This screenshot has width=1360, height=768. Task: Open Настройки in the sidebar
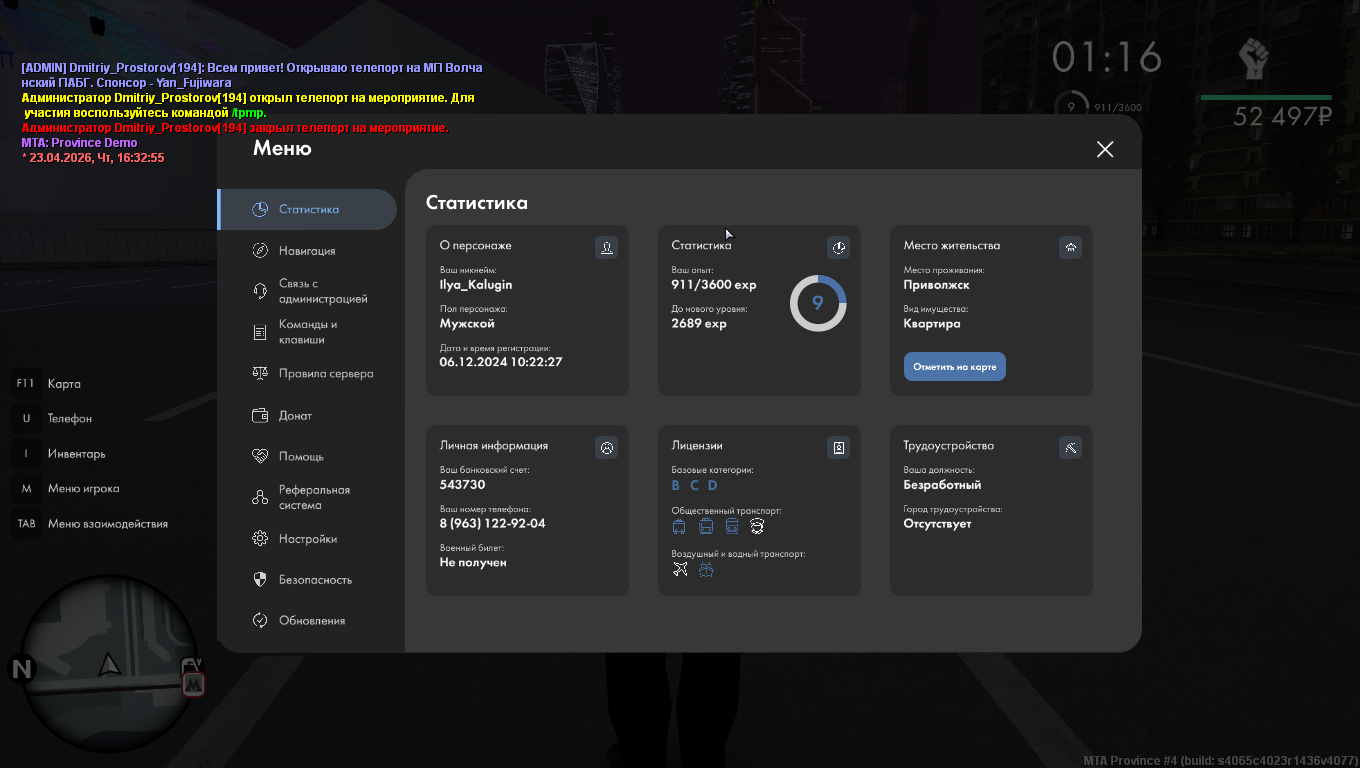click(x=307, y=539)
